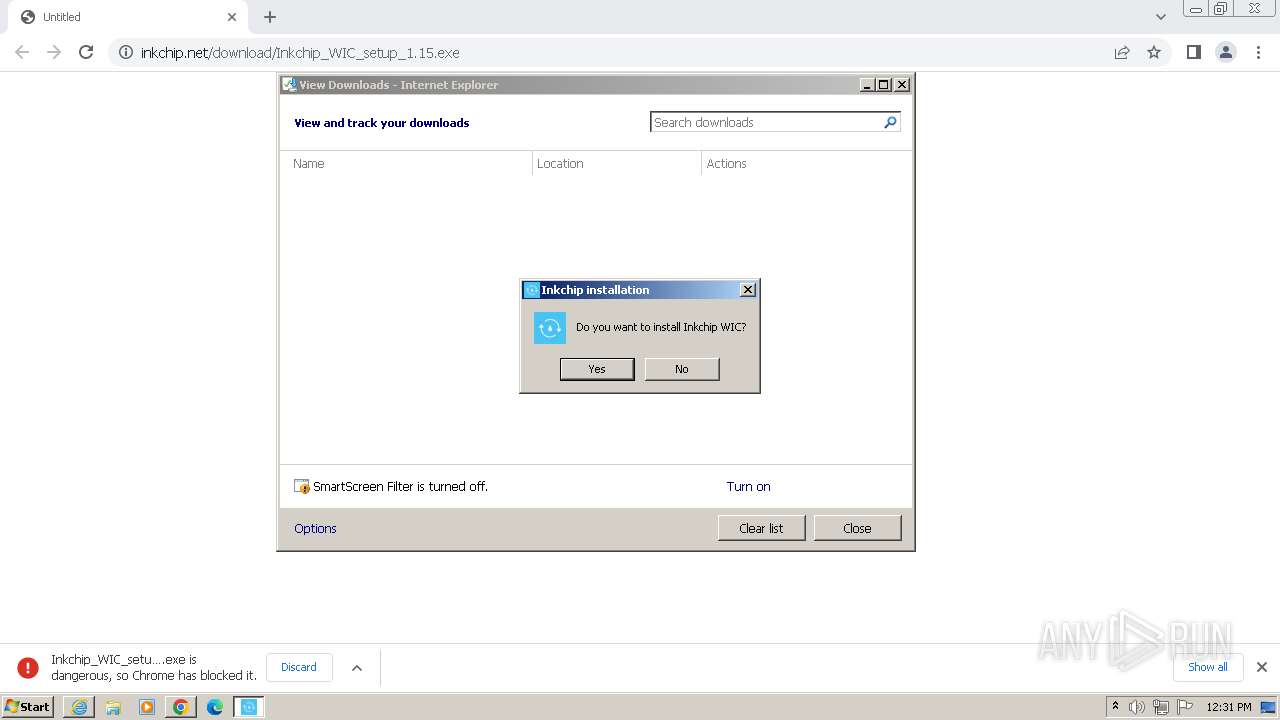Click the red dangerous download warning icon
Image resolution: width=1280 pixels, height=720 pixels.
tap(28, 667)
